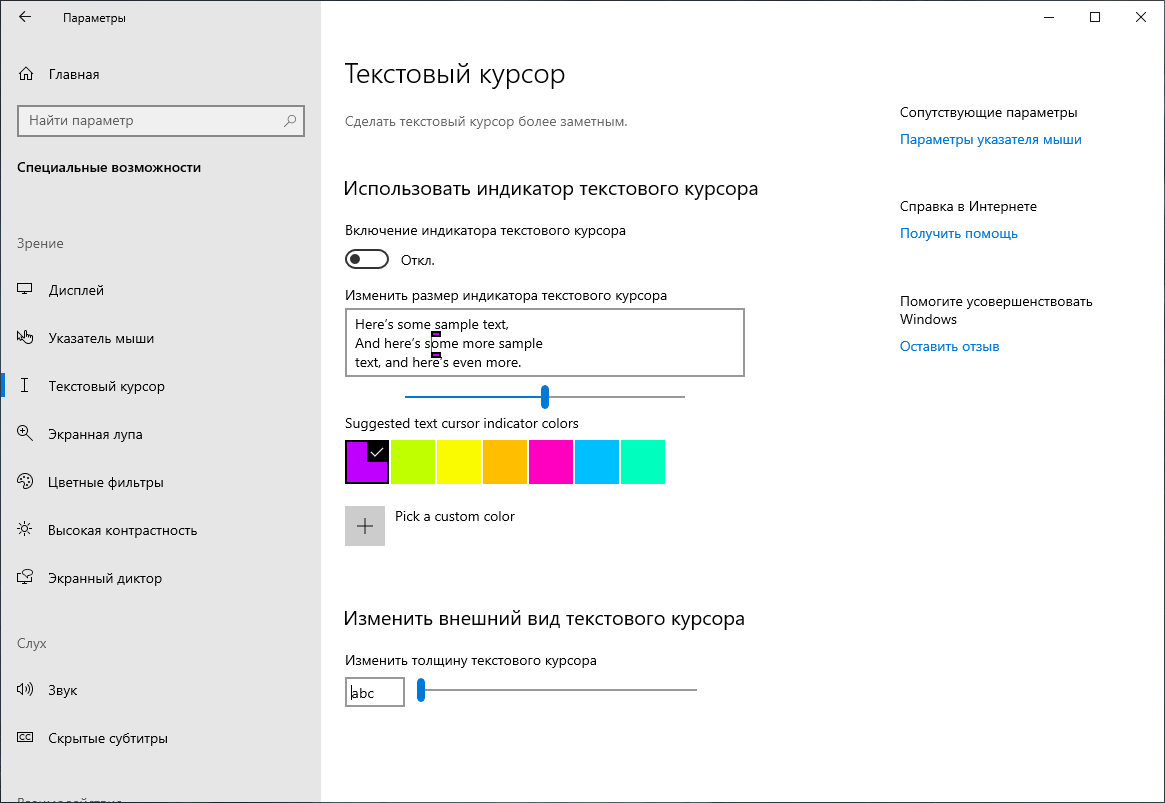Image resolution: width=1165 pixels, height=803 pixels.
Task: Open Экранный диктор via the Narrator icon
Action: 25,578
